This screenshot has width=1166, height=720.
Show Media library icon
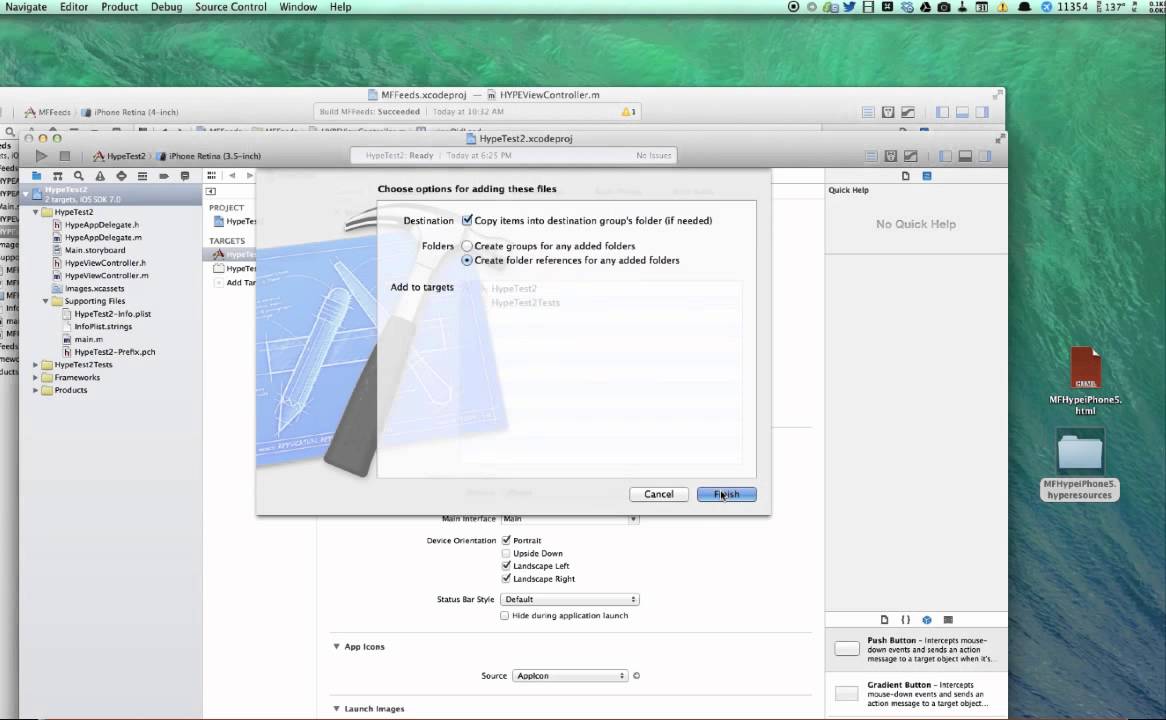coord(948,620)
